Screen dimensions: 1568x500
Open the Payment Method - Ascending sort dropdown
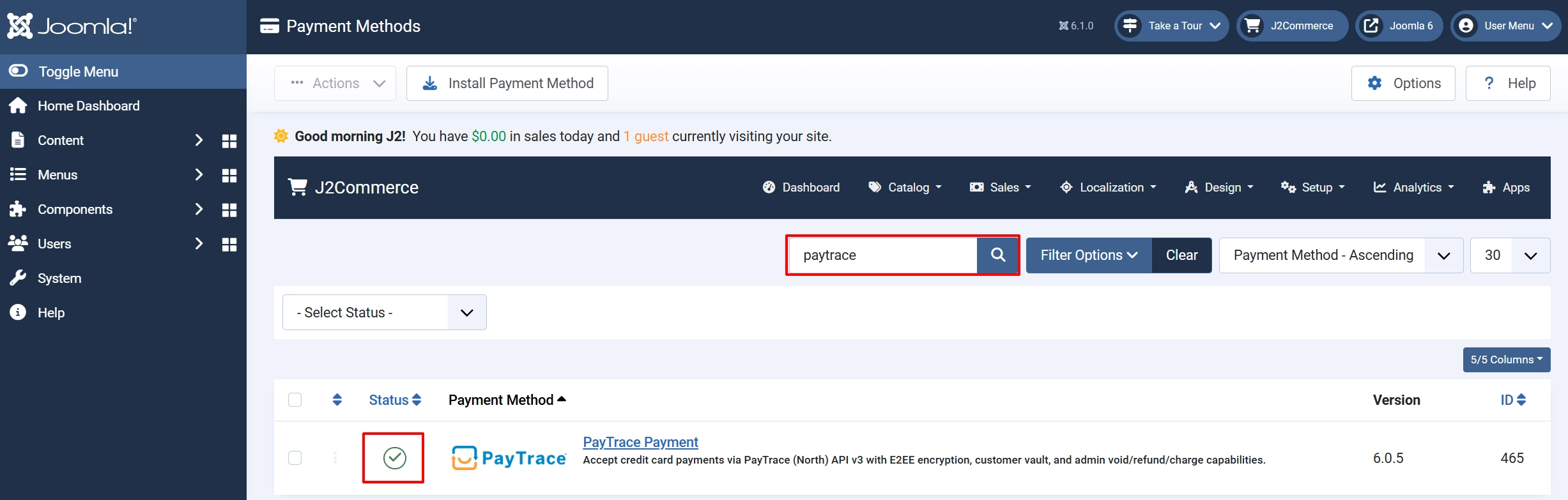tap(1341, 255)
